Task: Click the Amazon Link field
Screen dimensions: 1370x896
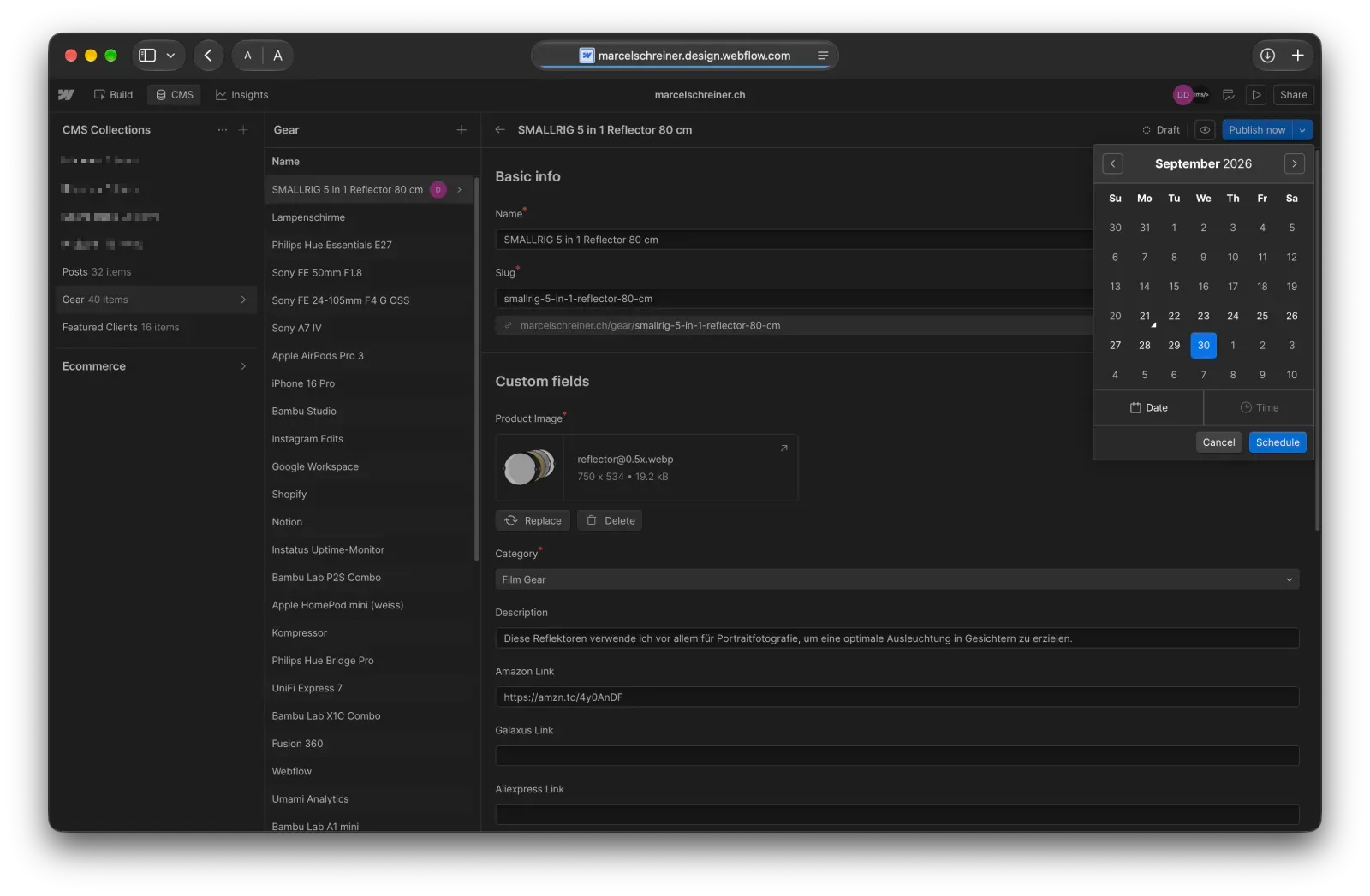Action: pos(896,697)
